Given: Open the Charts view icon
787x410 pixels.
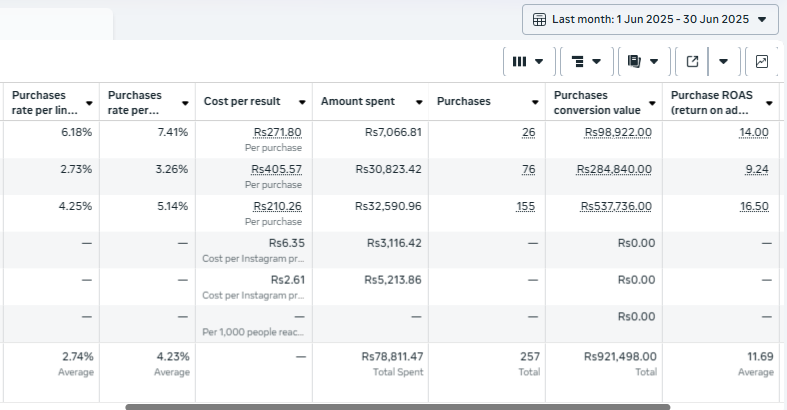Looking at the screenshot, I should point(761,61).
